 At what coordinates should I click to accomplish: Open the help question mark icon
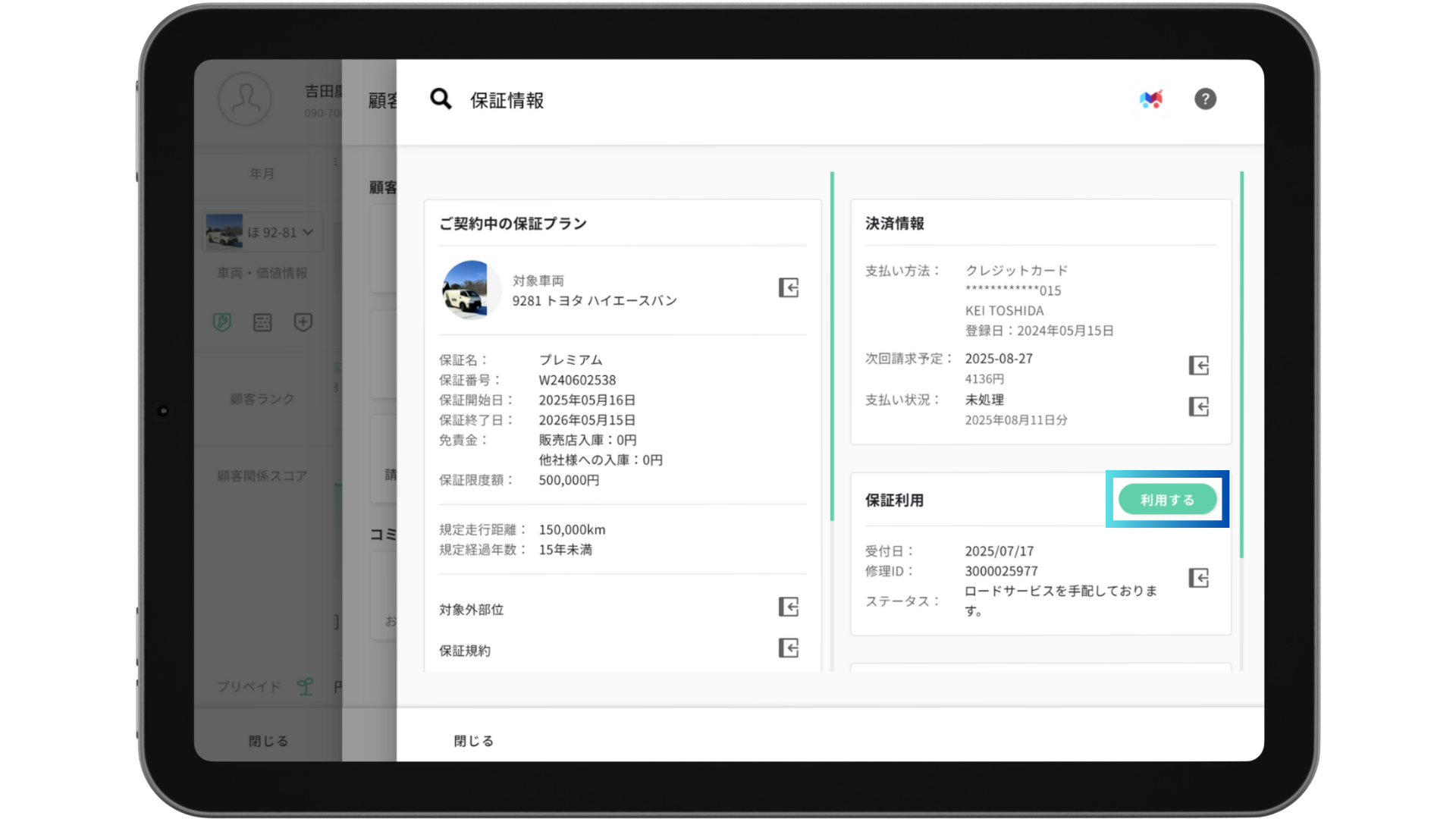[x=1205, y=99]
